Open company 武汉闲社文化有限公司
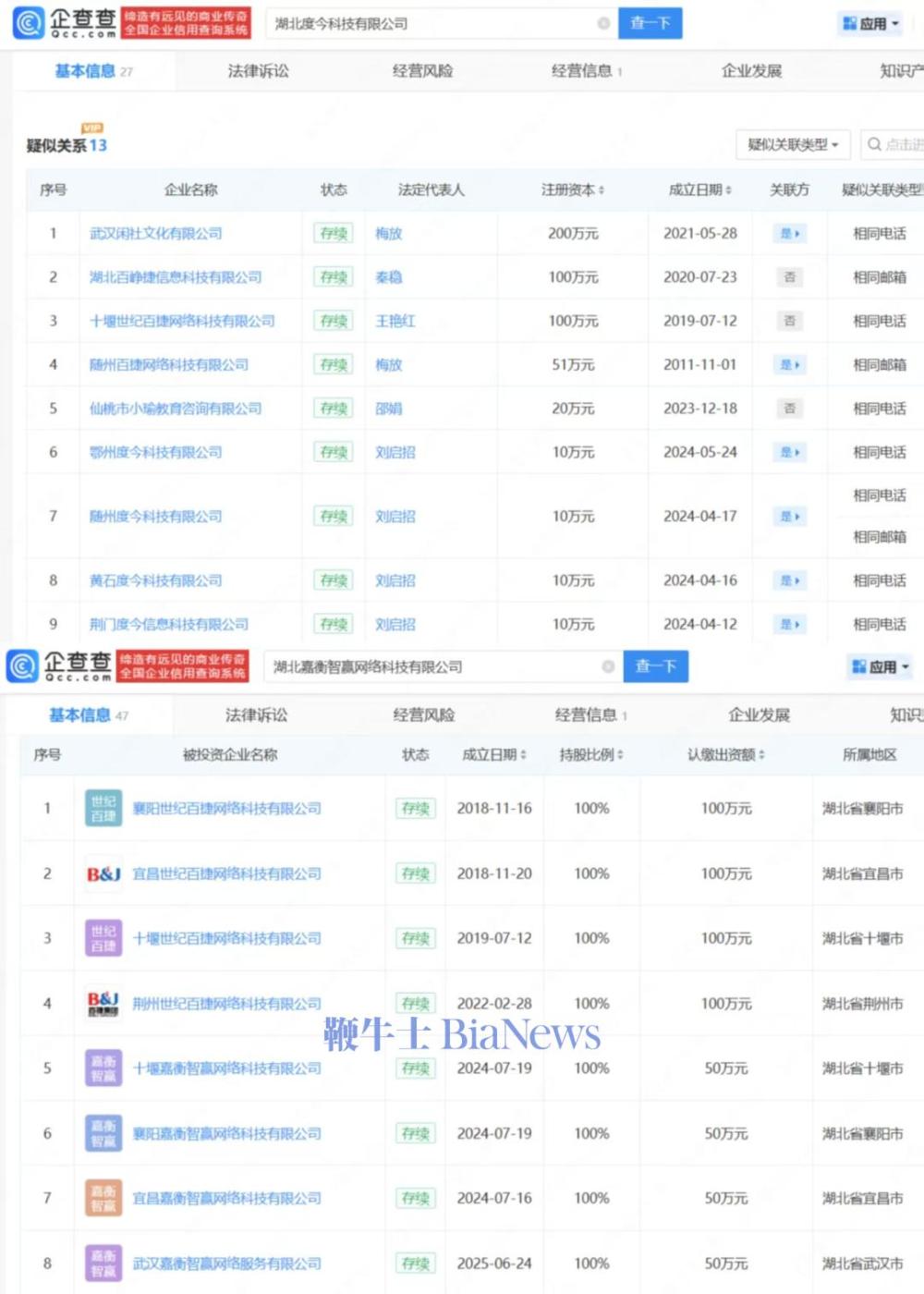The image size is (924, 1294). click(x=156, y=234)
